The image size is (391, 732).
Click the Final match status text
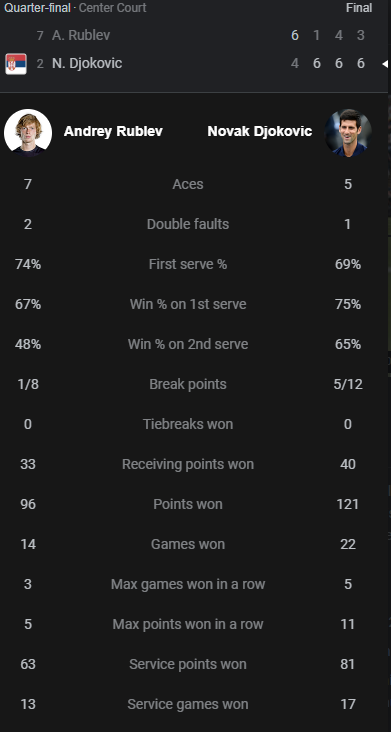[x=359, y=8]
